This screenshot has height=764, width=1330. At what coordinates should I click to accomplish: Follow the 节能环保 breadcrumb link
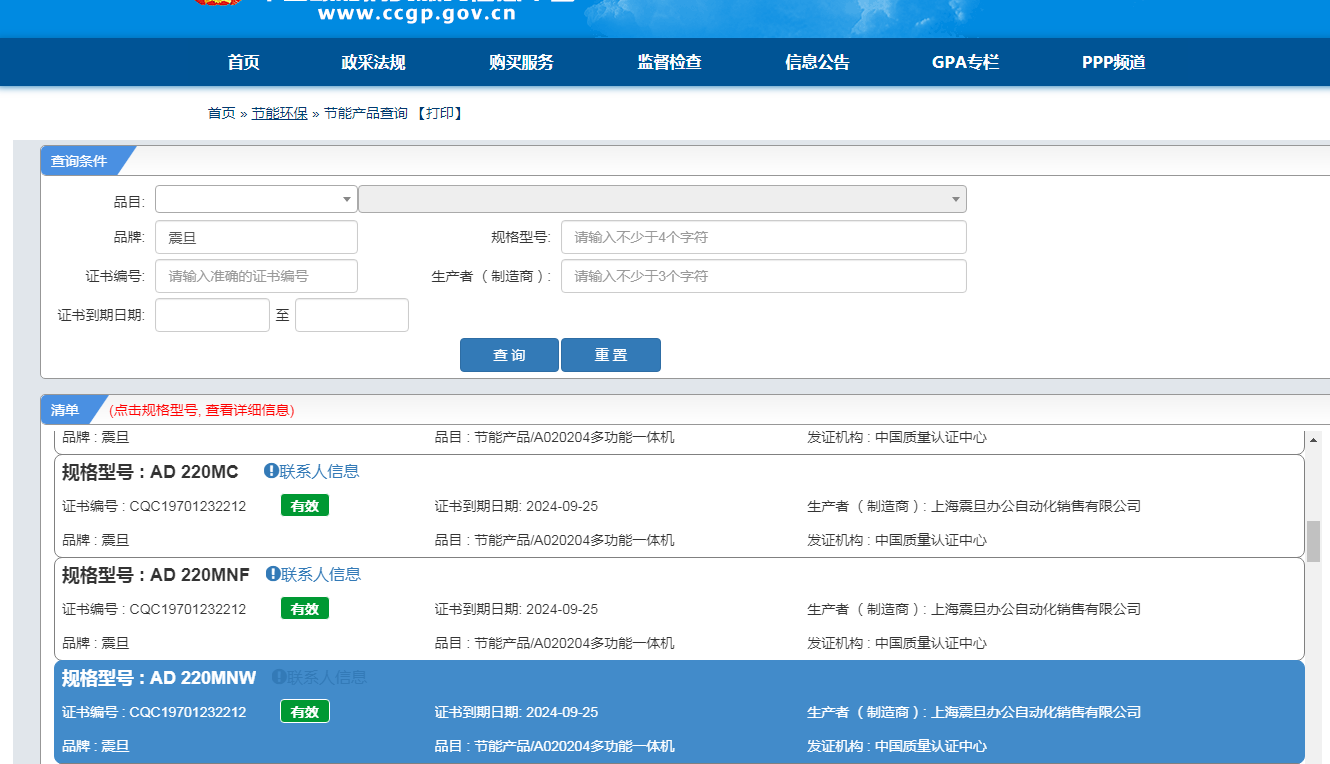click(279, 113)
